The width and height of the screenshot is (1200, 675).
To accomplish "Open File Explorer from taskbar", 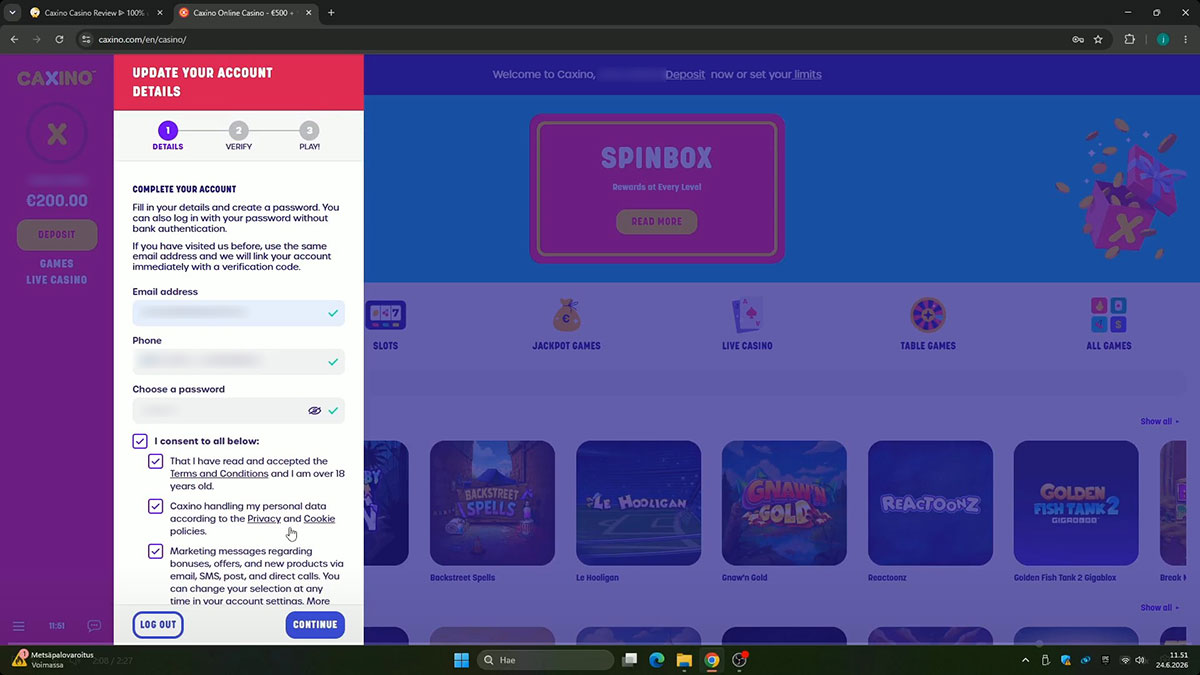I will (x=684, y=660).
